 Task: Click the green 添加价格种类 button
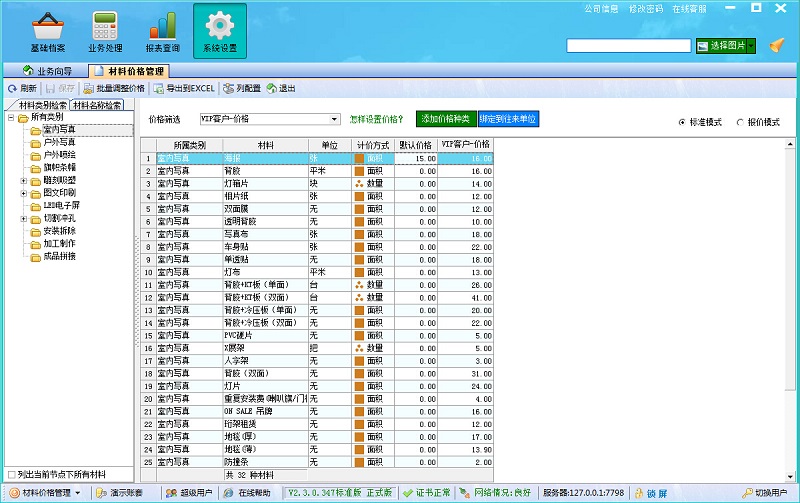click(x=446, y=119)
